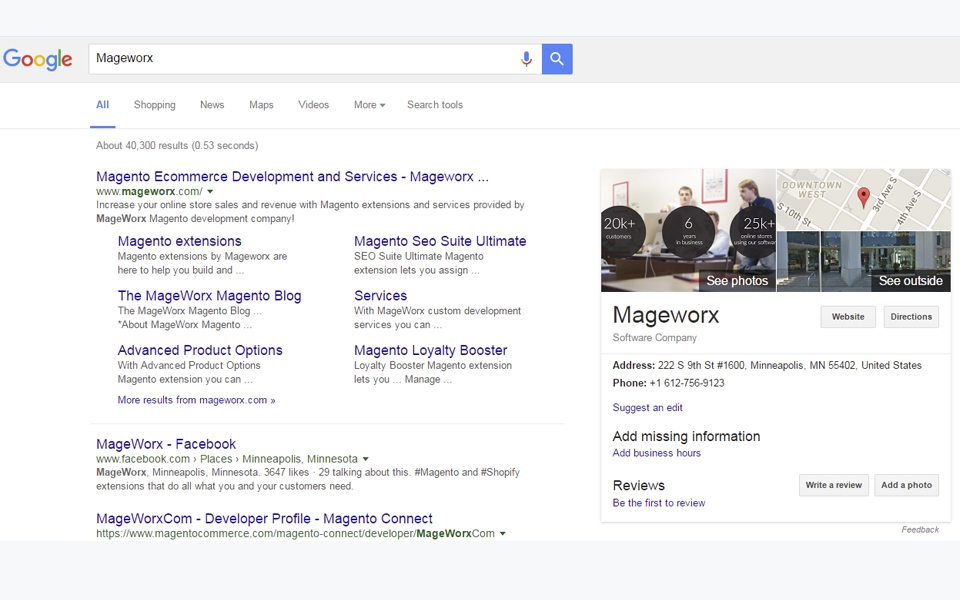The image size is (960, 600).
Task: Open Magento extensions sitelink
Action: point(179,241)
